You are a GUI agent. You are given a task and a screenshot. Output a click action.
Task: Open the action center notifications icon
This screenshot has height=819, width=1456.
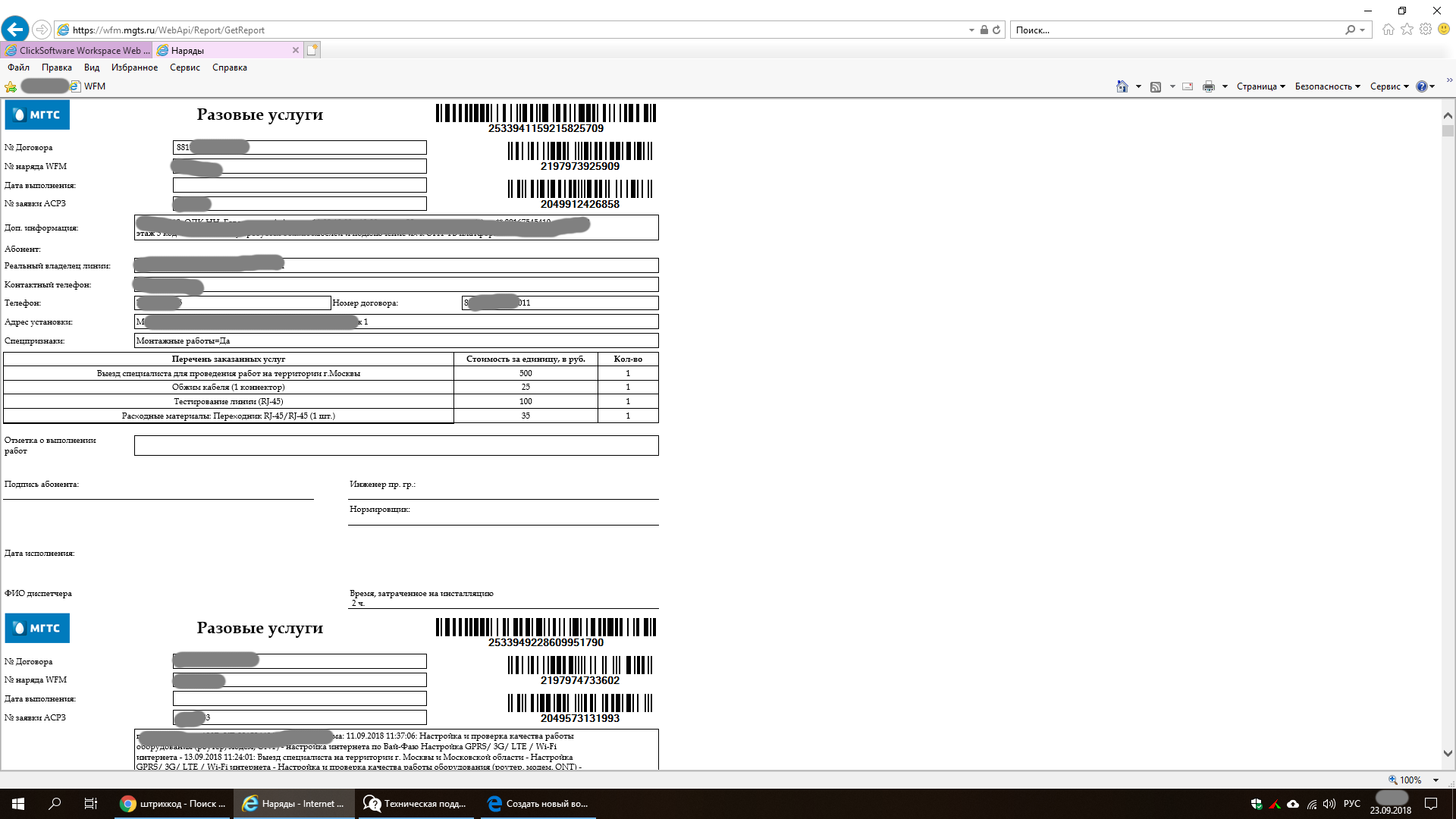coord(1431,804)
